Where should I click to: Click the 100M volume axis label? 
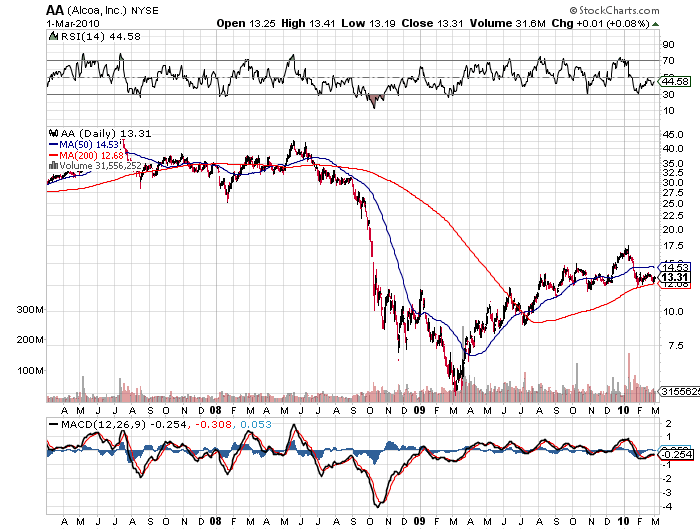point(30,371)
